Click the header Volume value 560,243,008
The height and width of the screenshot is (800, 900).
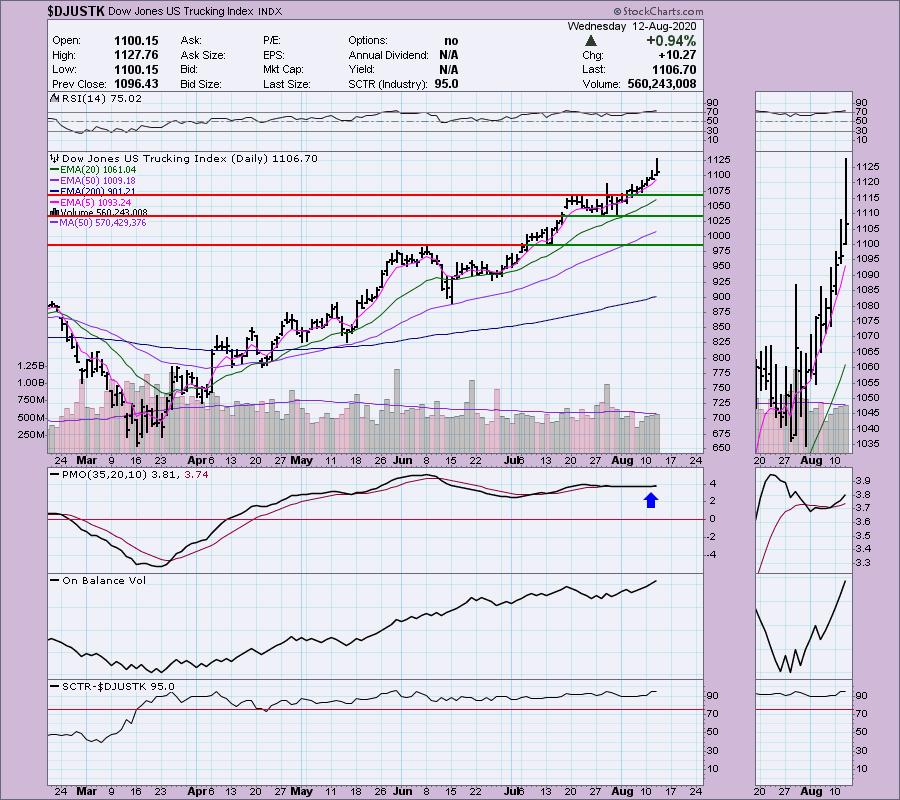point(662,84)
